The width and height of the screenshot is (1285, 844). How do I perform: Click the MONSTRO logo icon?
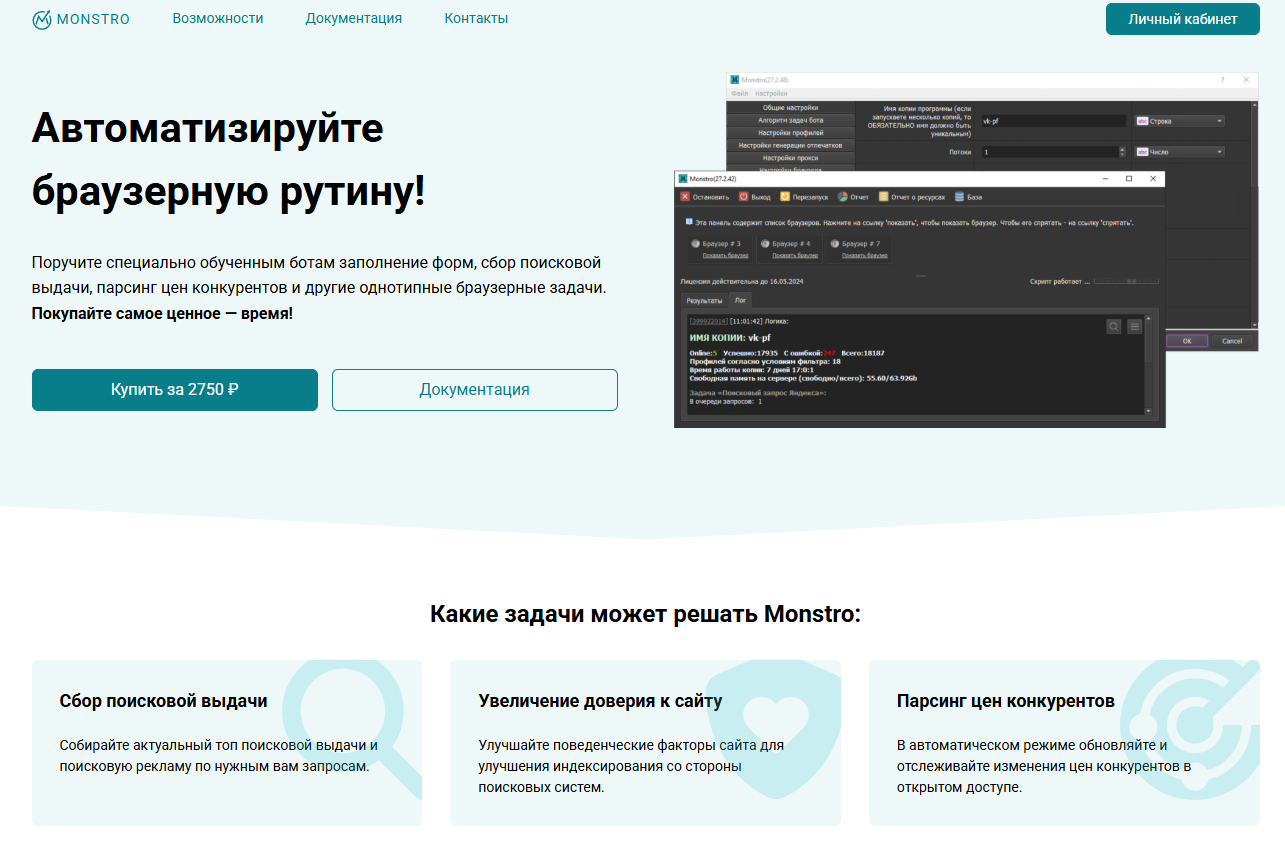click(x=41, y=18)
